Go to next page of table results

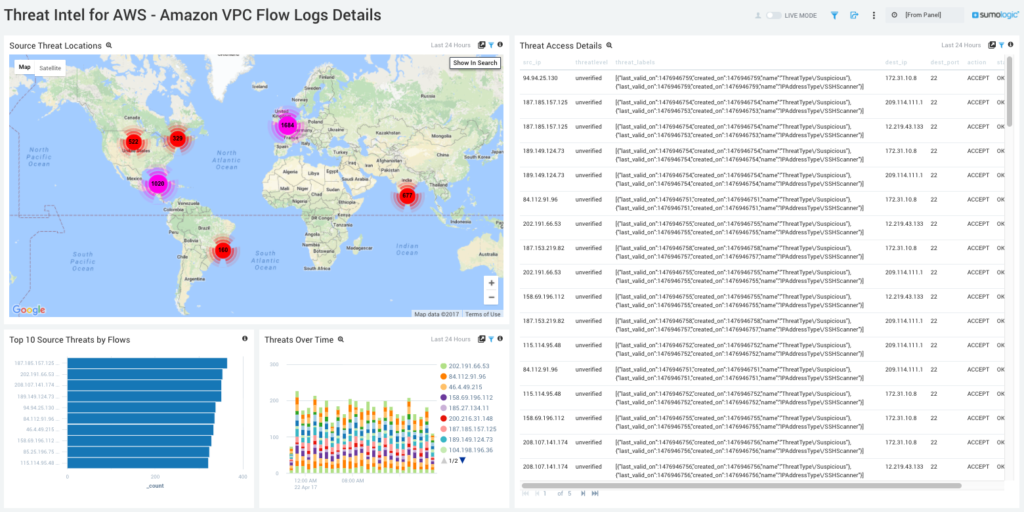[x=583, y=493]
